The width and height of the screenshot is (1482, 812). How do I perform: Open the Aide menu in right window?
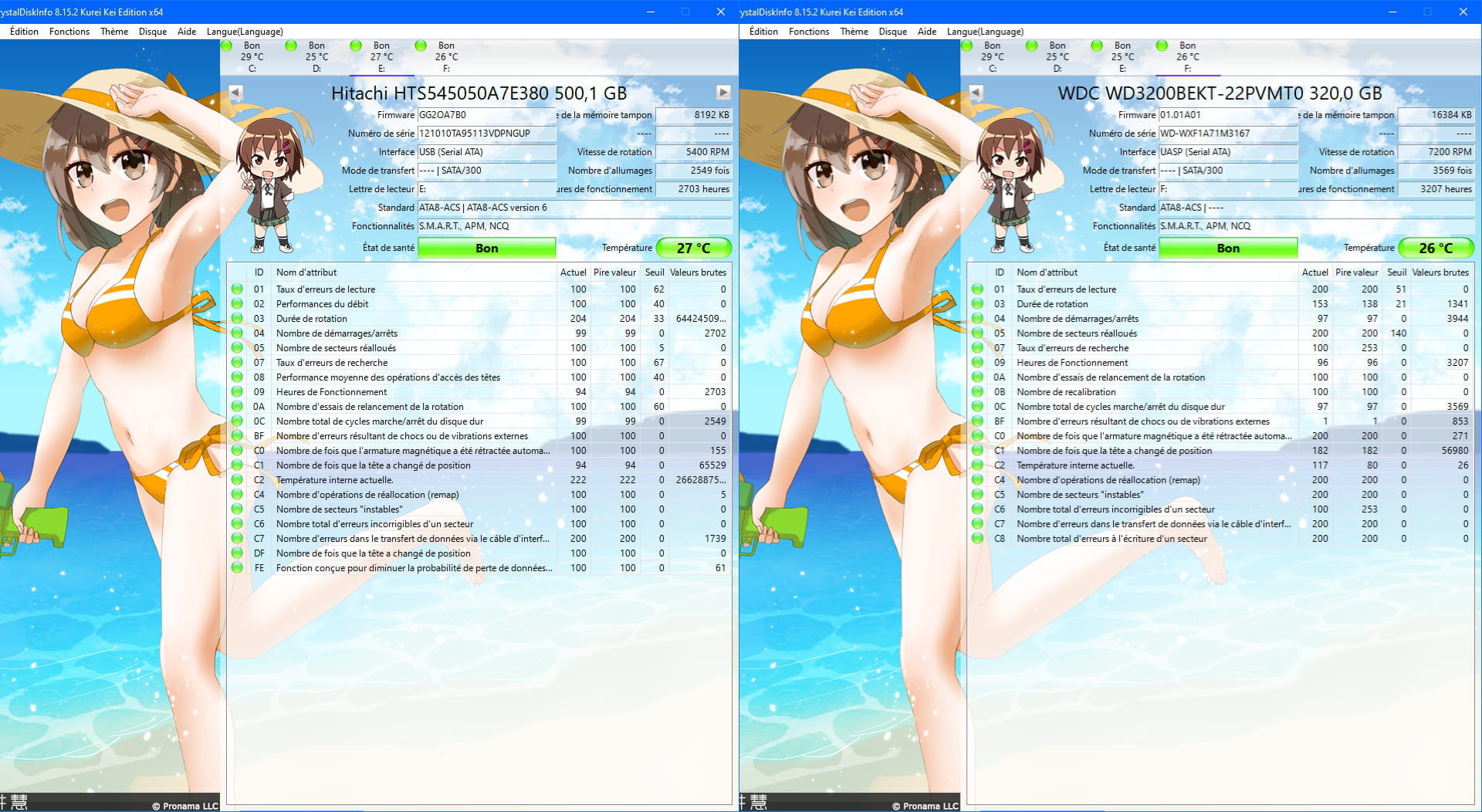click(x=927, y=32)
